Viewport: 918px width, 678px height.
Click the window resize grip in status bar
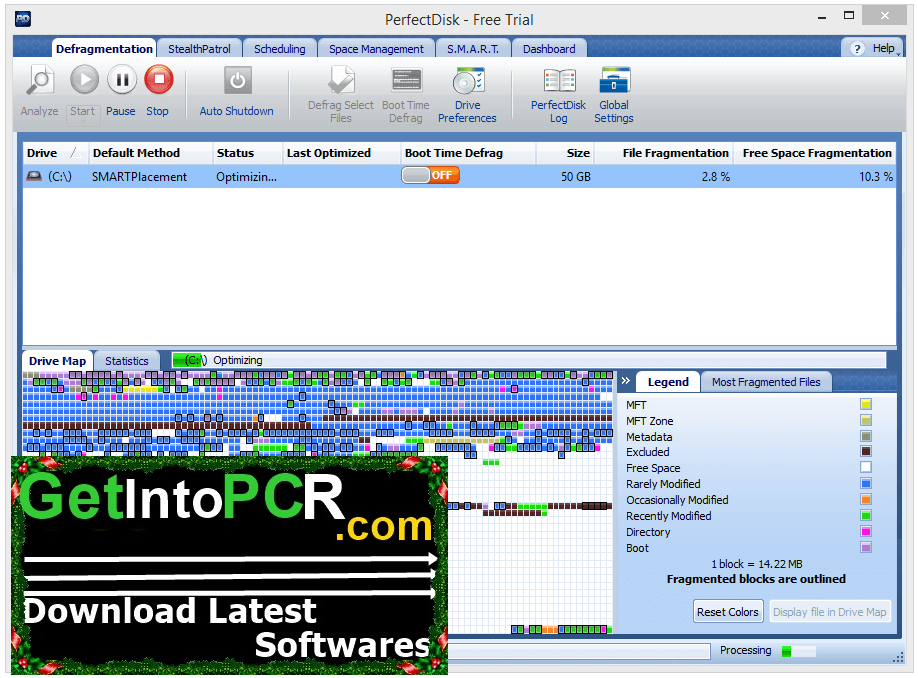[899, 658]
